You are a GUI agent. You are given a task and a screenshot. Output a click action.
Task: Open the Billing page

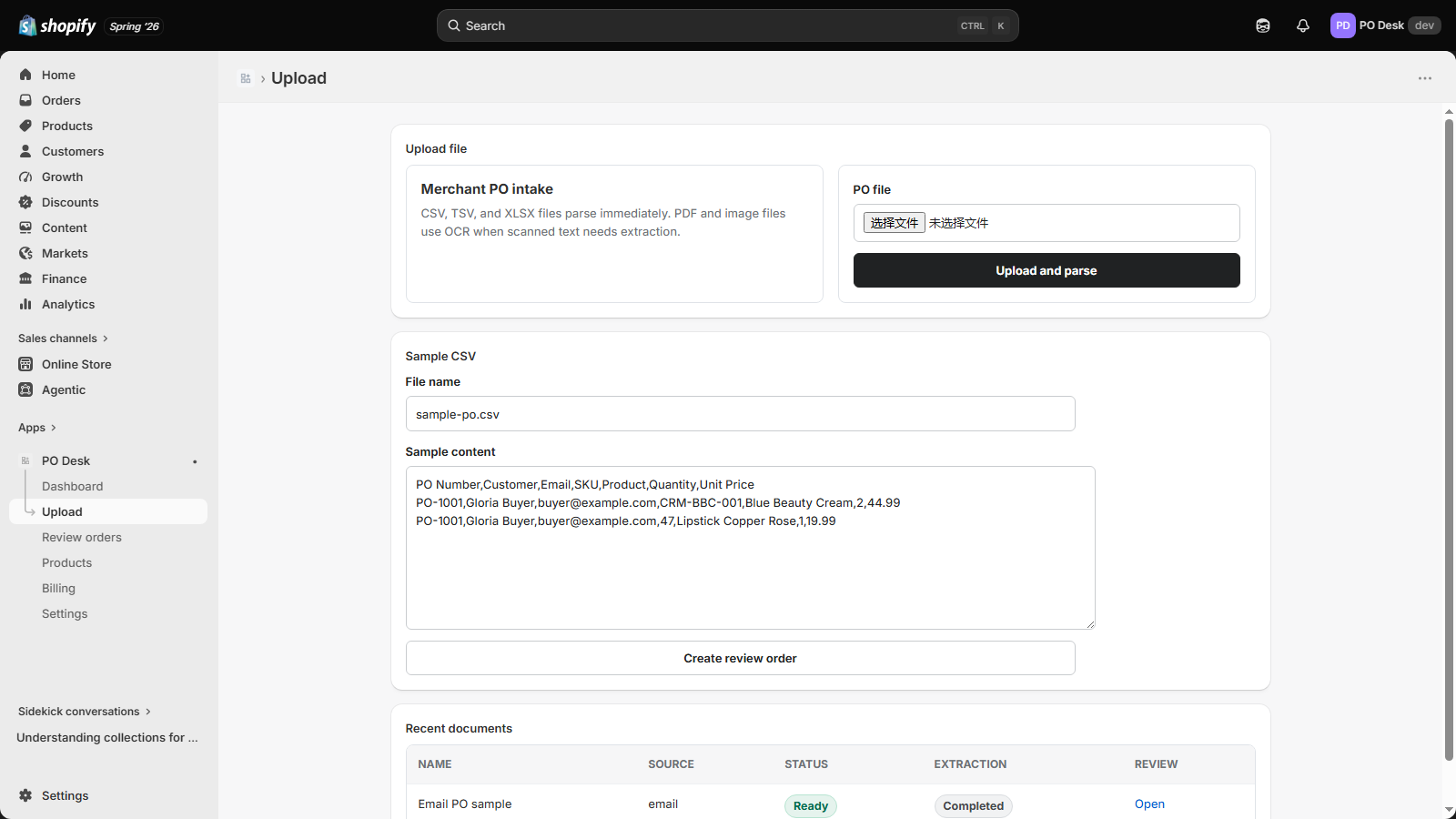click(x=58, y=588)
